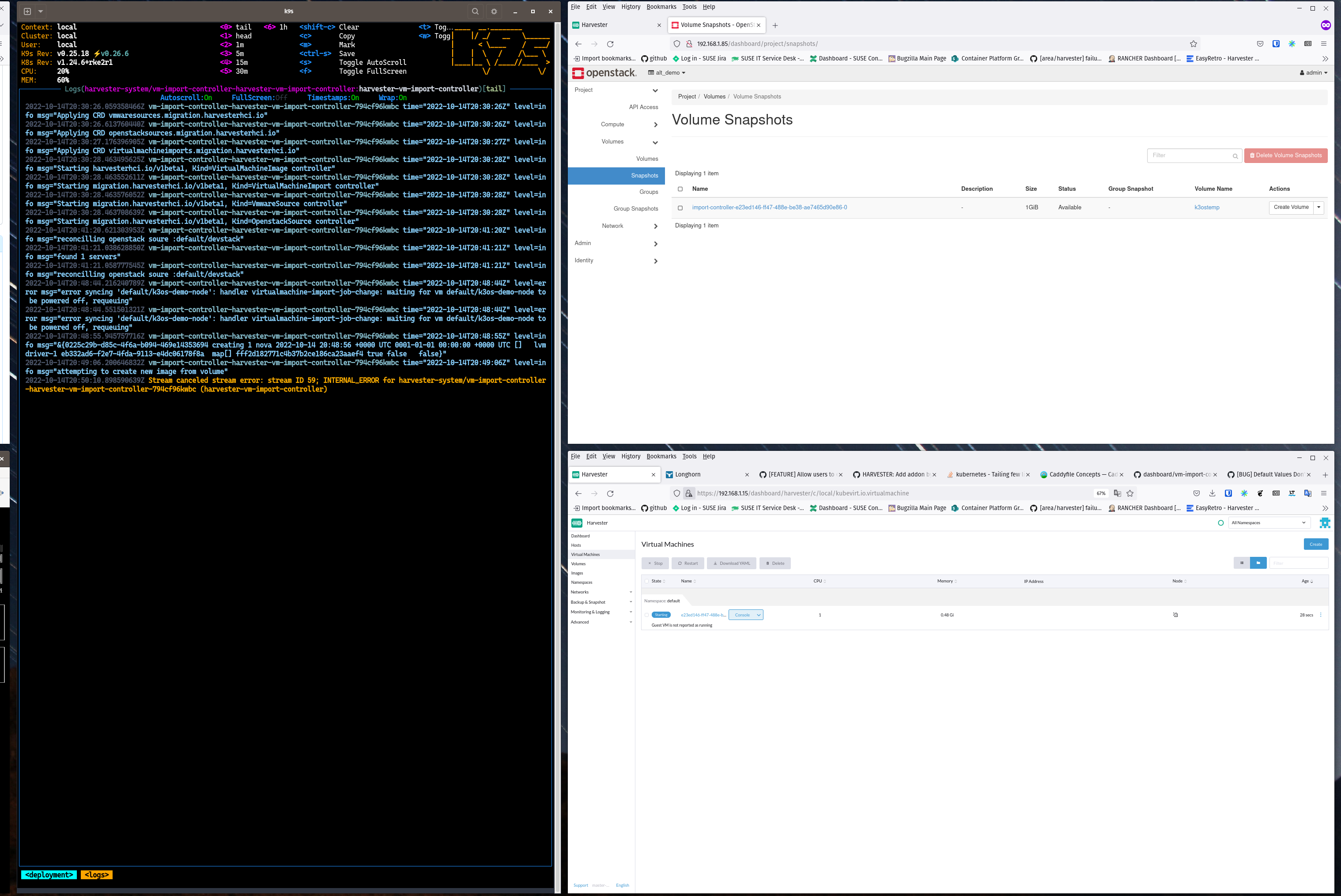Click the k9s terminal search icon
Viewport: 1341px width, 896px height.
(475, 11)
